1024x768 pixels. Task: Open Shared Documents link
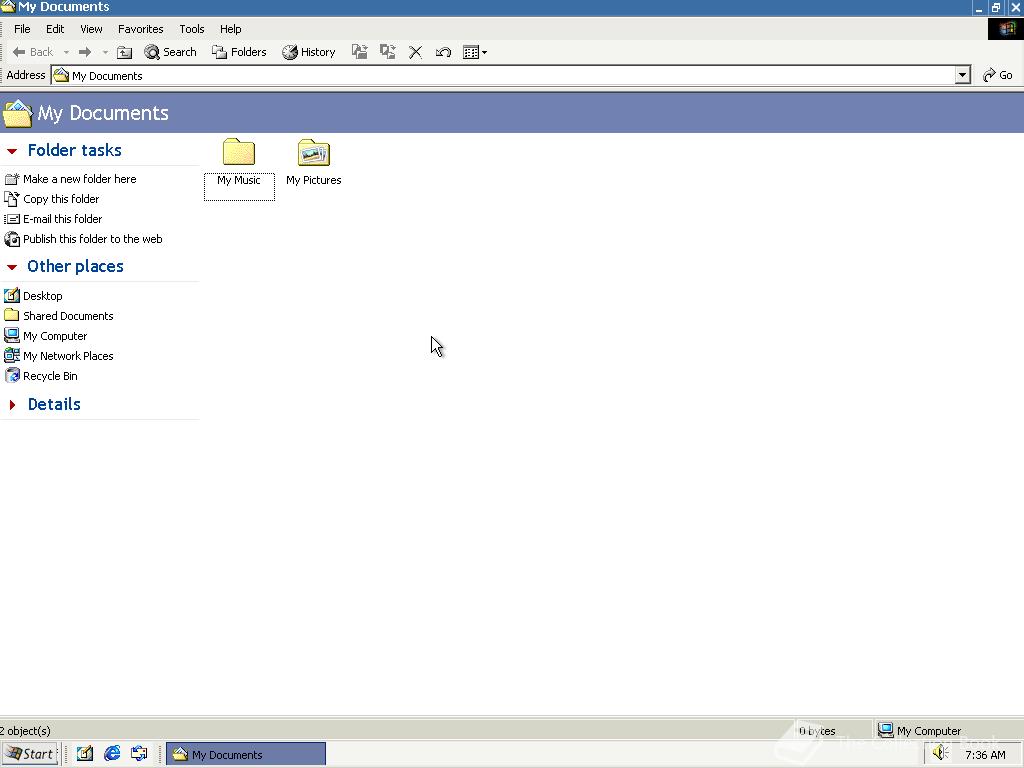click(68, 316)
